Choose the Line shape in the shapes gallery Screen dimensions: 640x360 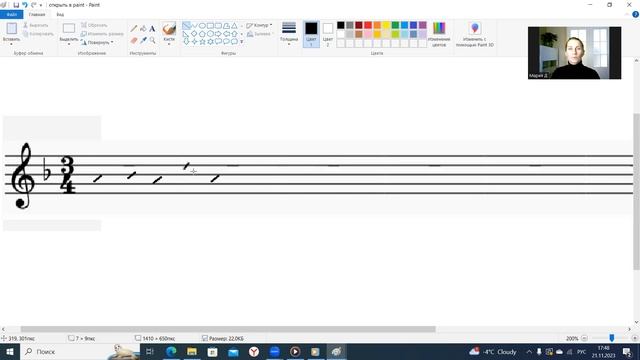coord(186,25)
